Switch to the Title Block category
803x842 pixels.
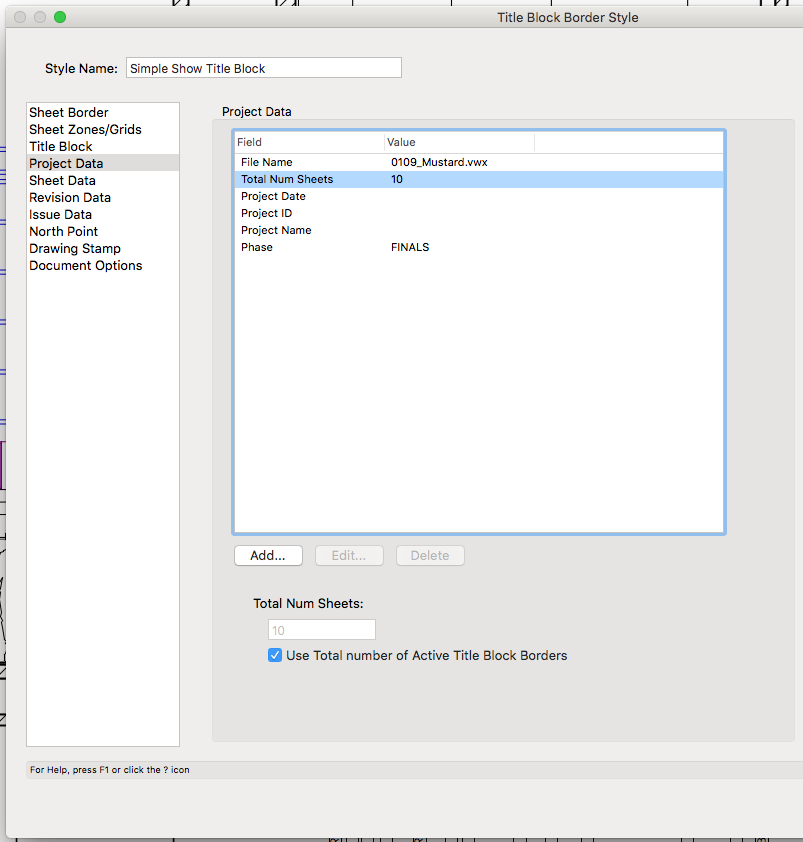pos(61,147)
